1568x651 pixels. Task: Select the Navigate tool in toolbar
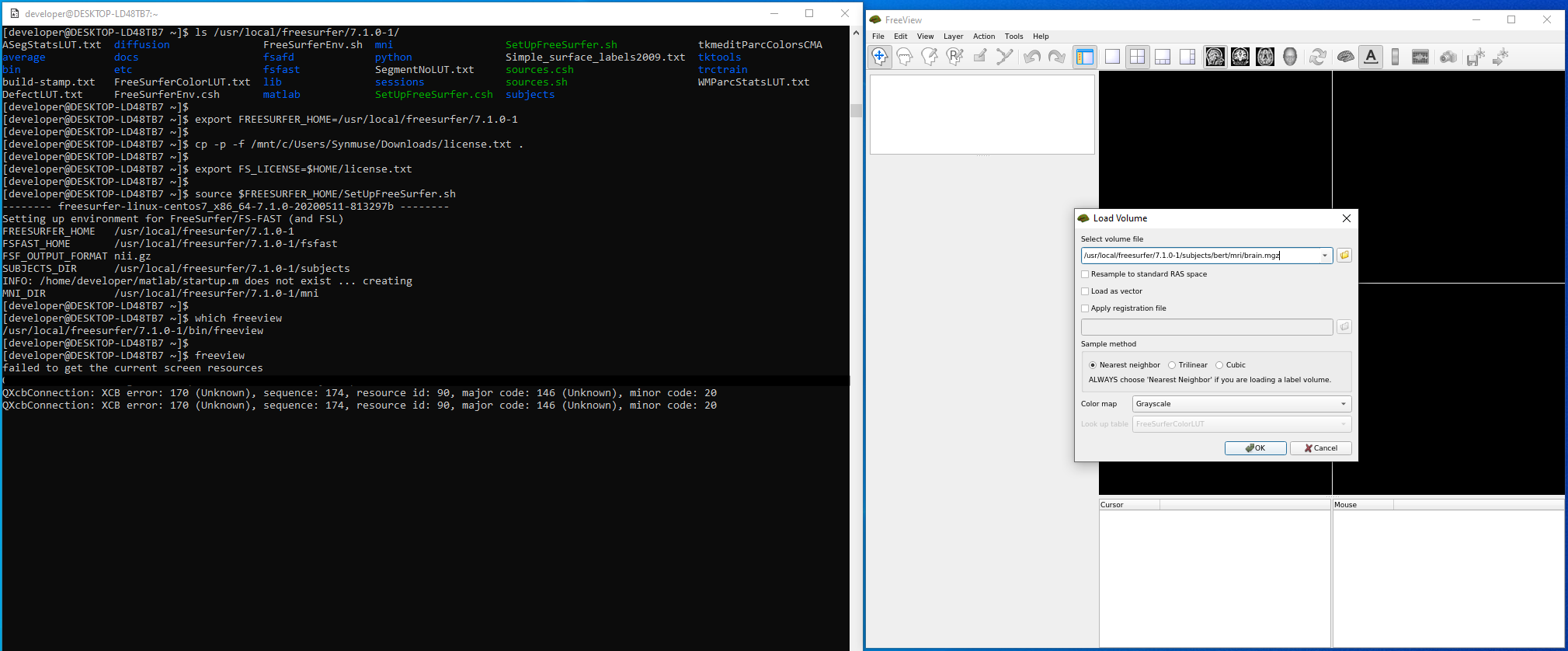tap(880, 57)
